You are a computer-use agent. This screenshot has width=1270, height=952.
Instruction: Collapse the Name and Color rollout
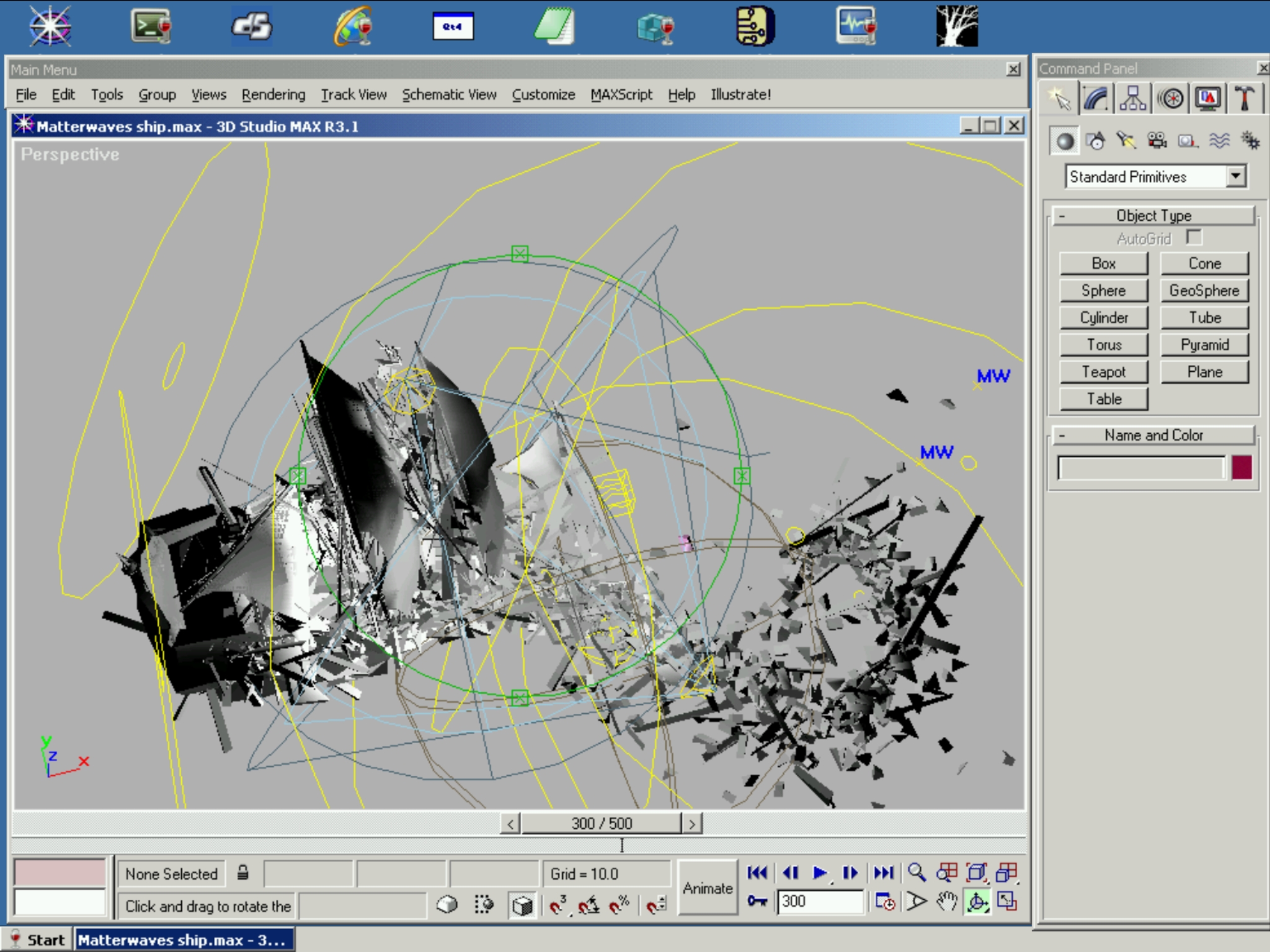[x=1153, y=436]
